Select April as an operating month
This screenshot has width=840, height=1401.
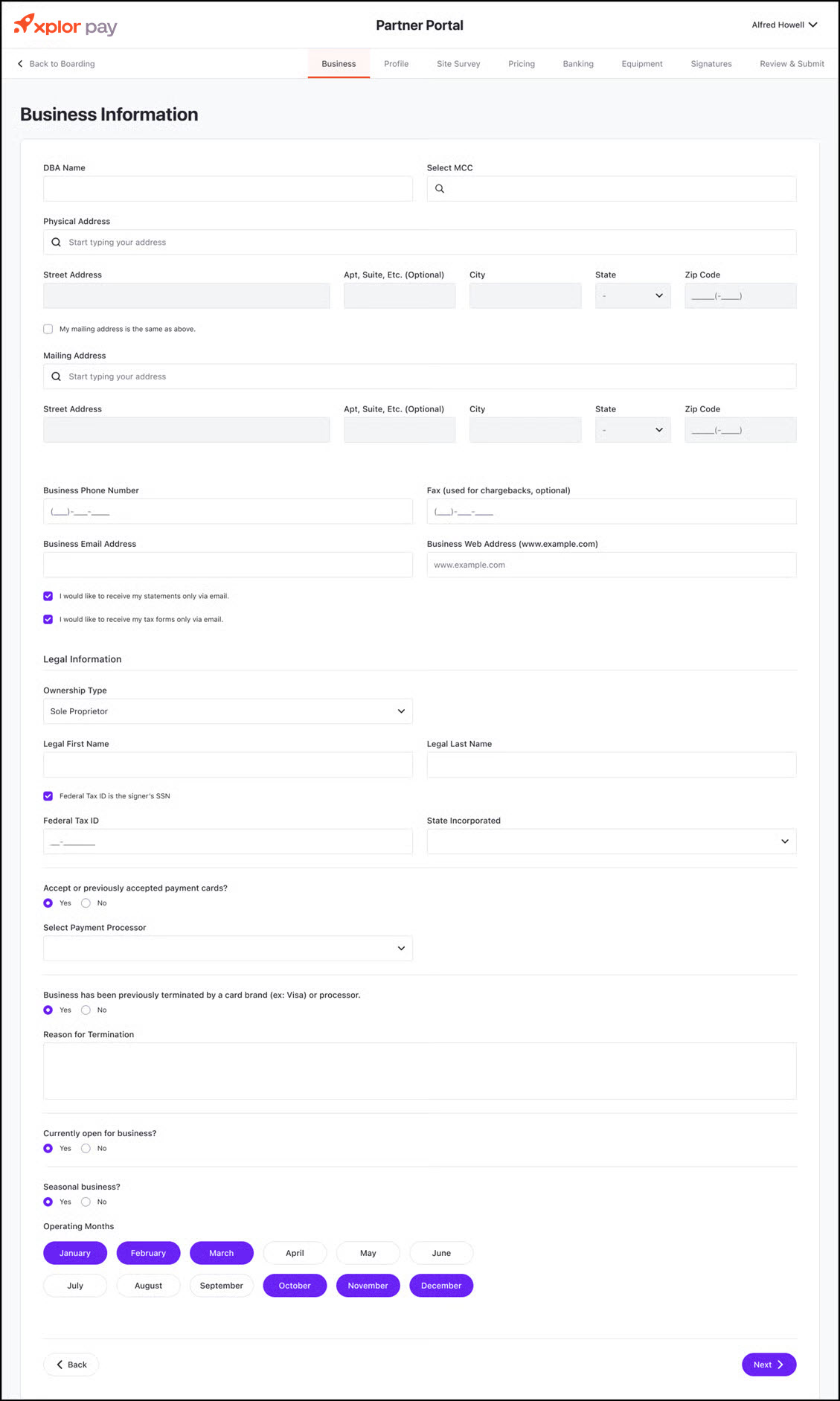(295, 1253)
